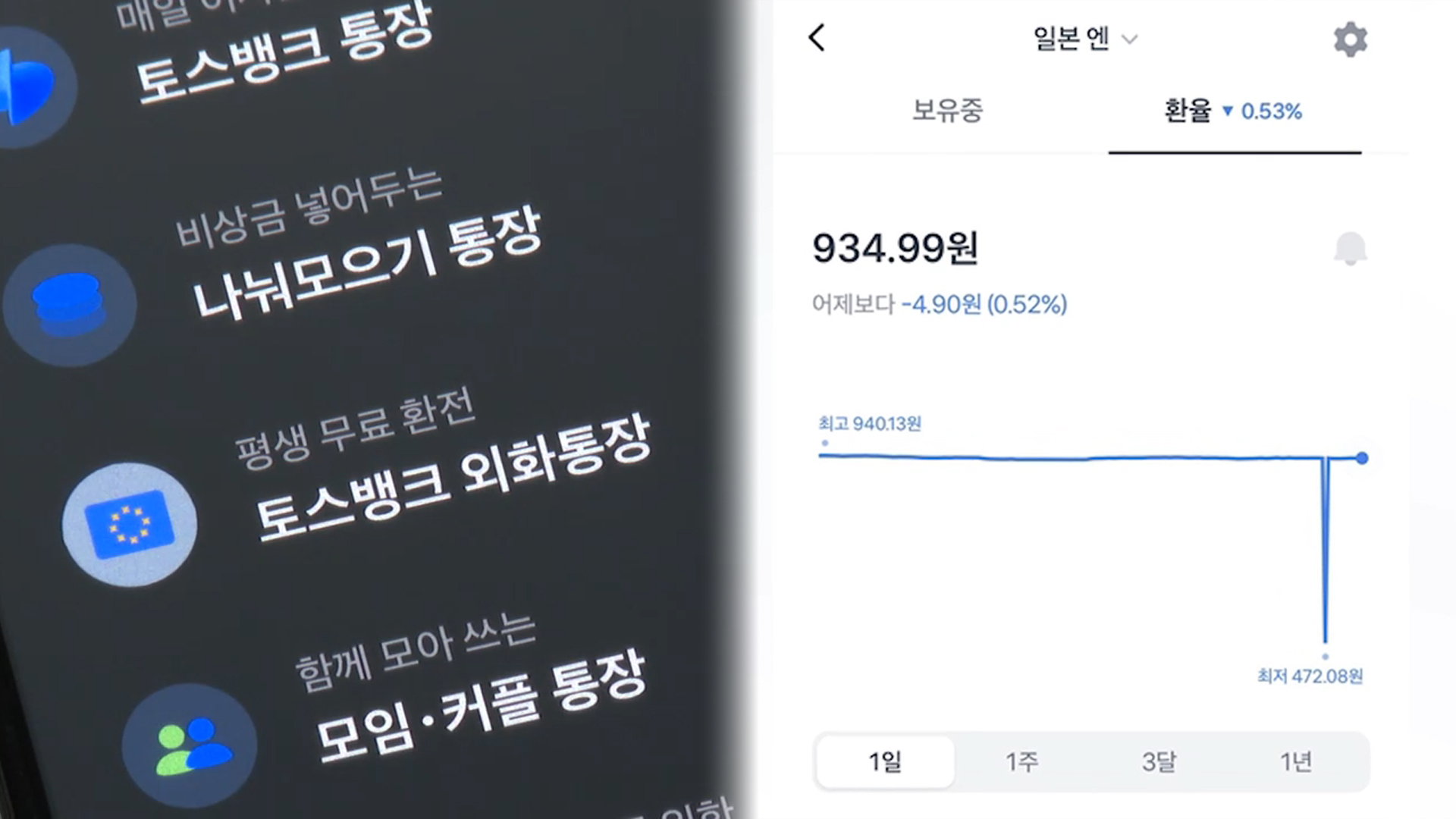Tap the exchange rate alert bell icon
This screenshot has height=819, width=1456.
[1350, 249]
